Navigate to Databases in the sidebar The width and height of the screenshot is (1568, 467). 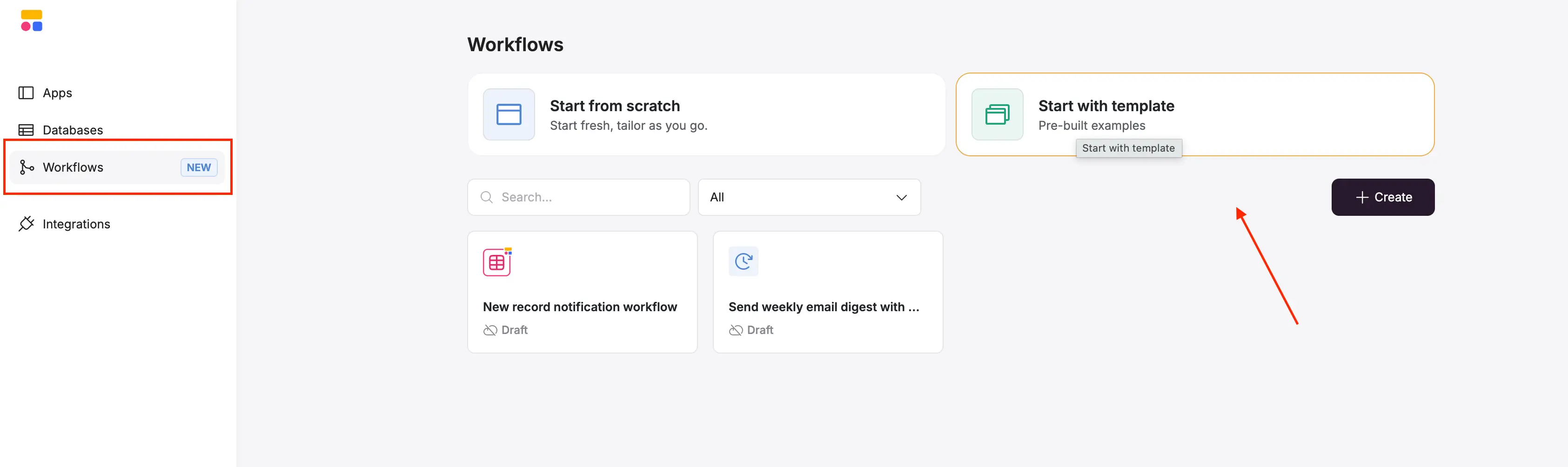tap(73, 130)
